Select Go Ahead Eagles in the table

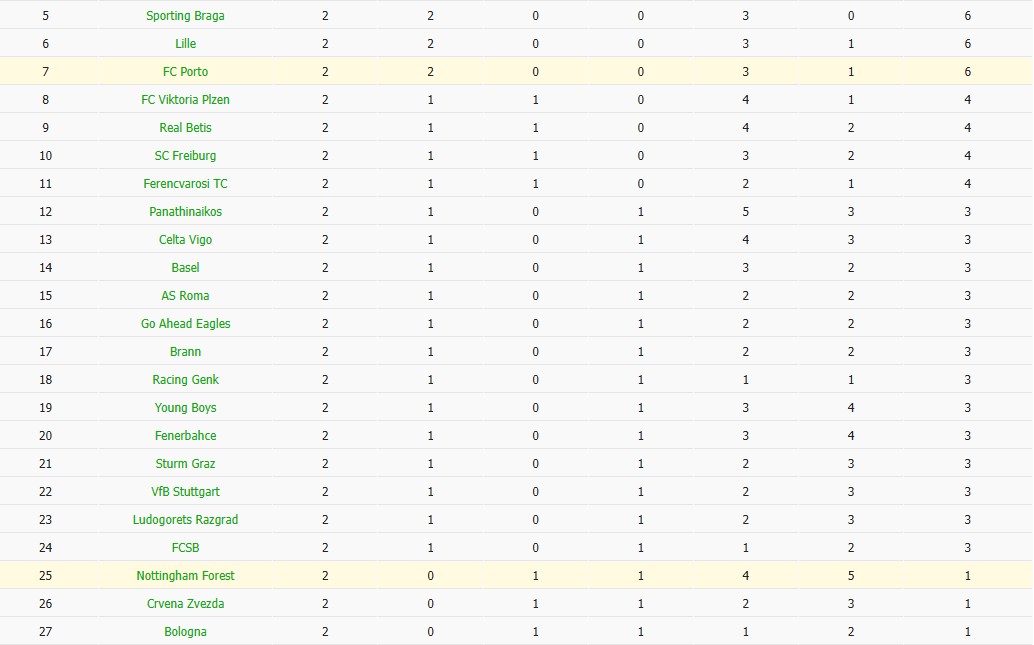coord(185,324)
